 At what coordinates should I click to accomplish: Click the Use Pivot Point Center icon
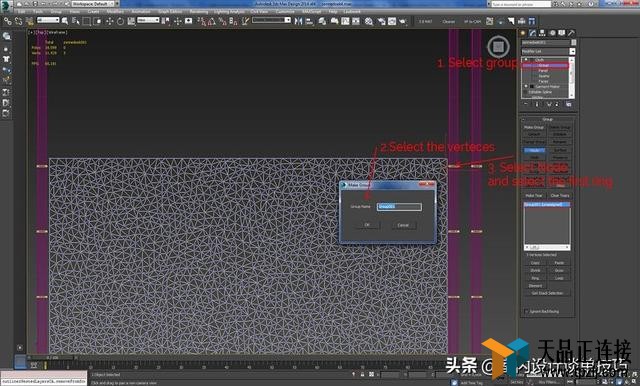(x=166, y=21)
